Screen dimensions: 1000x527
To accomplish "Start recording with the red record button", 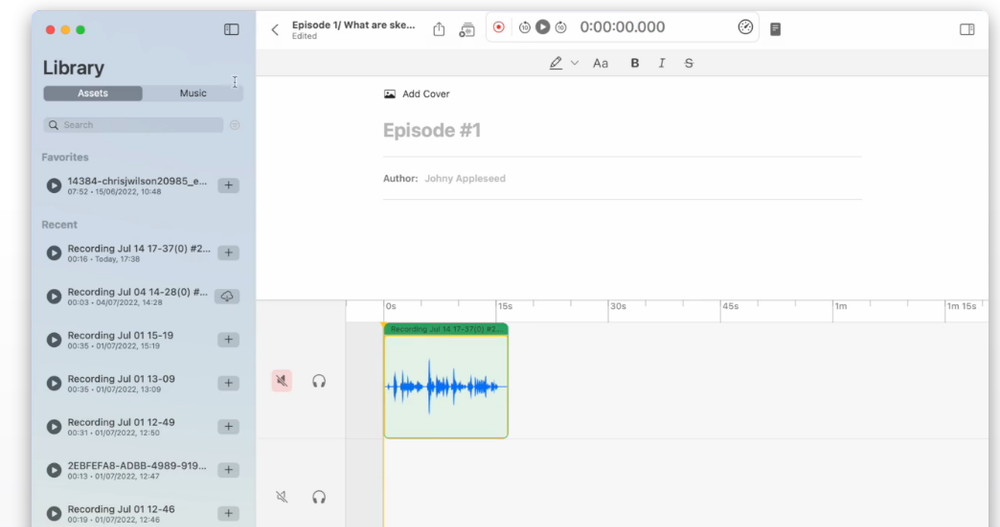I will [499, 27].
